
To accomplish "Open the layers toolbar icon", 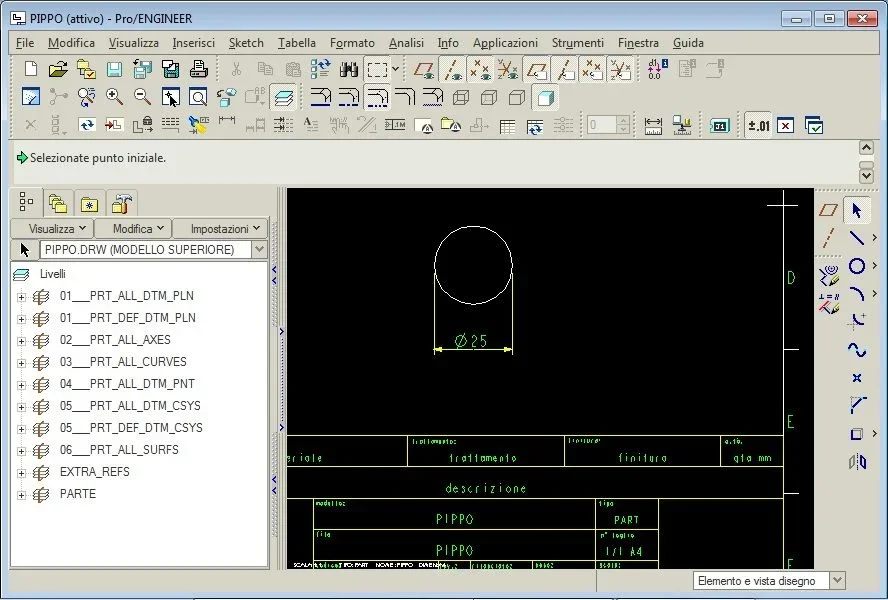I will [283, 97].
